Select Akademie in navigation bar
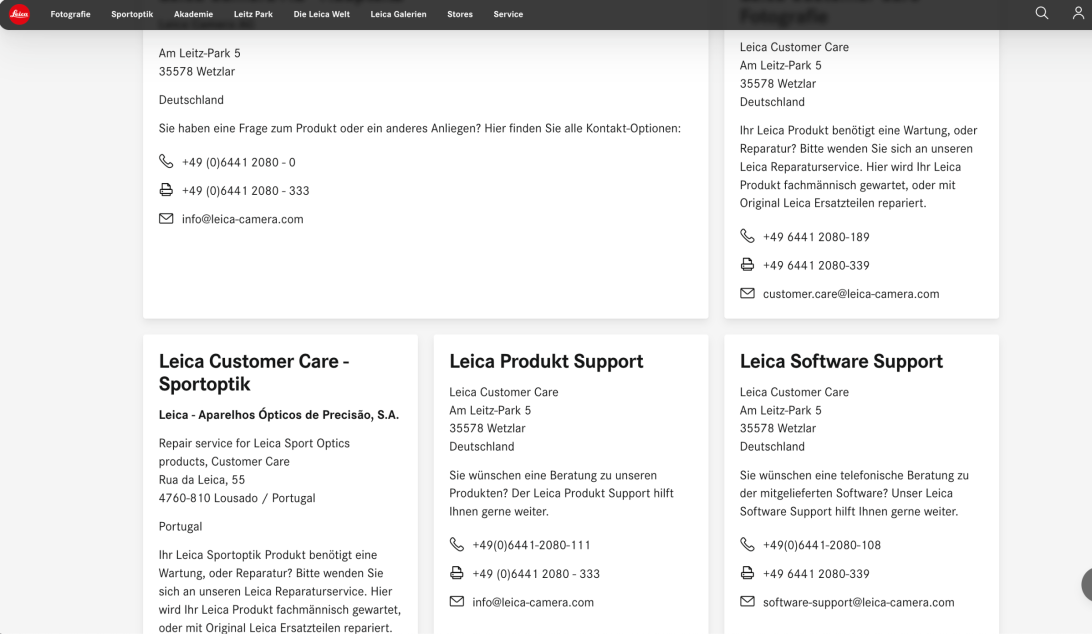The height and width of the screenshot is (634, 1092). point(193,14)
